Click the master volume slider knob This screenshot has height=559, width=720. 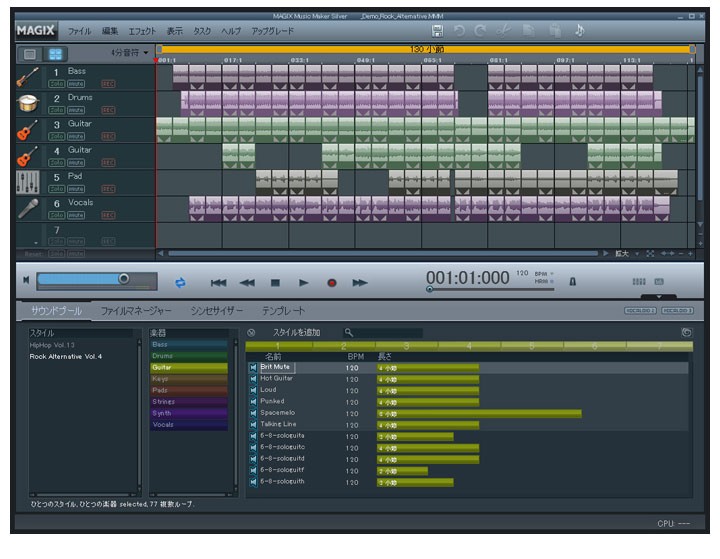click(124, 278)
